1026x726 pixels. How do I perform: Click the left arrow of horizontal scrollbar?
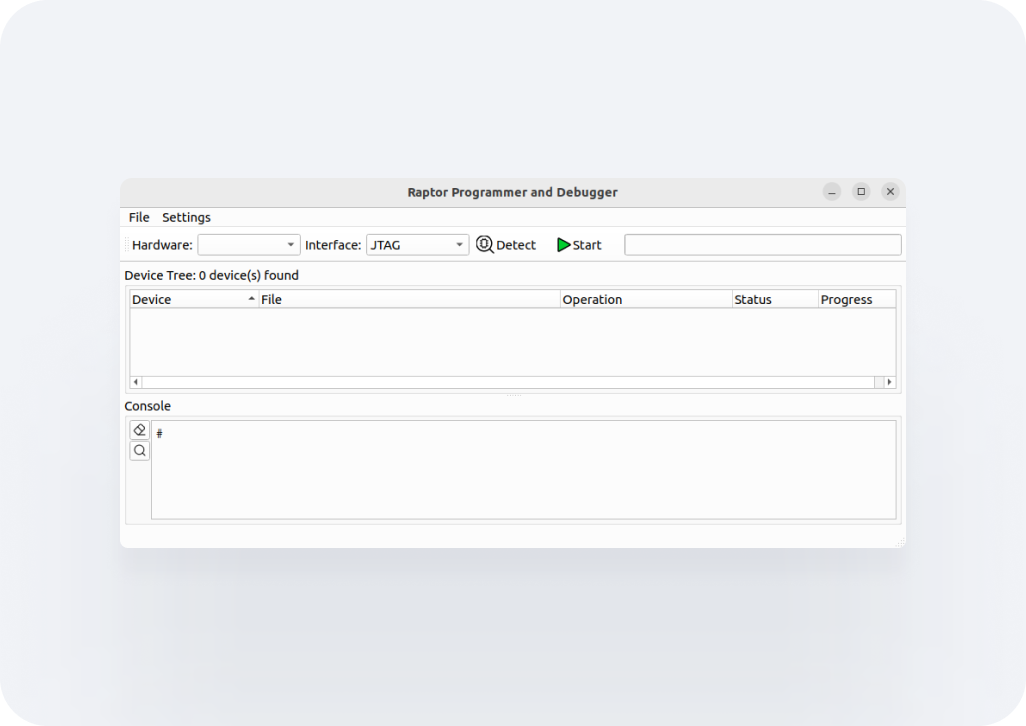tap(136, 382)
